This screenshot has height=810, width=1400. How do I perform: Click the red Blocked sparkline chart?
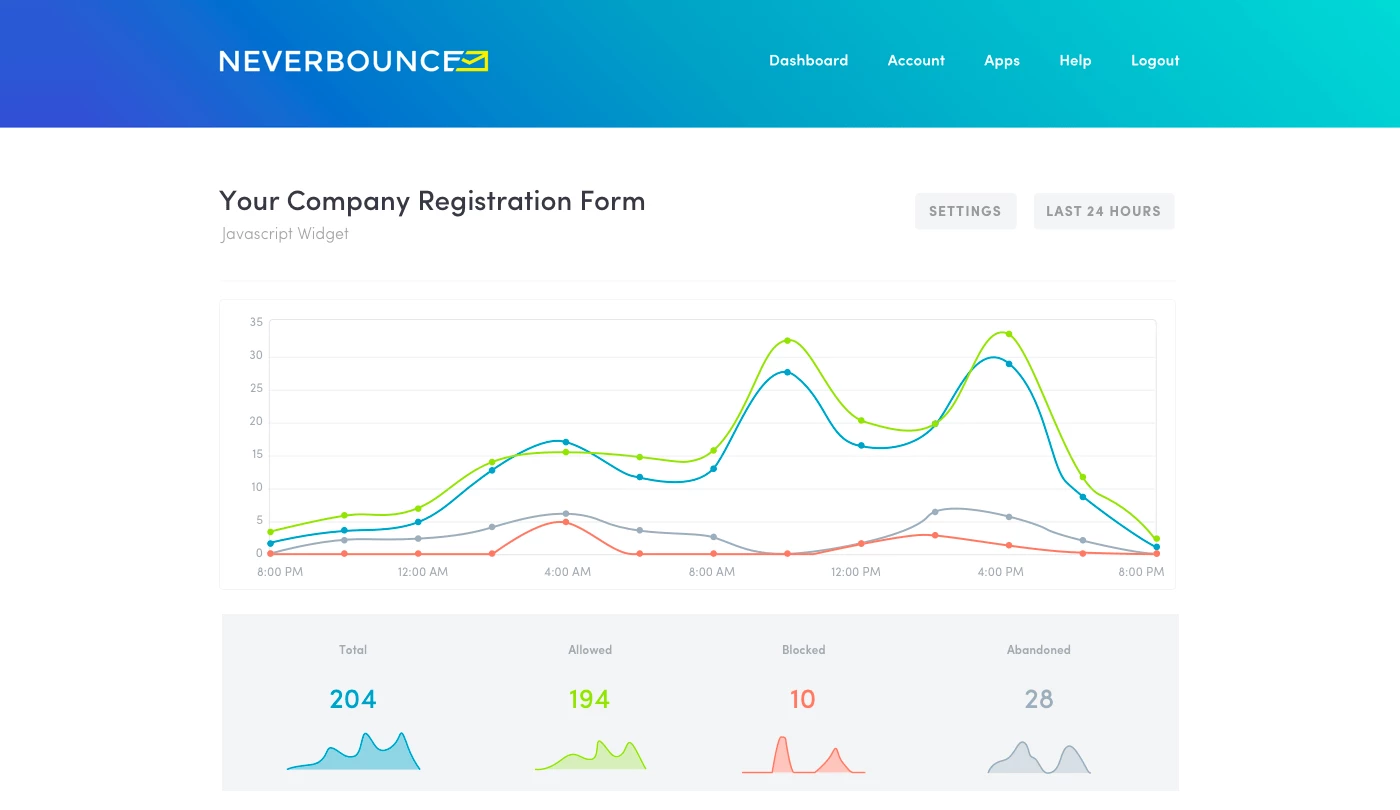[x=803, y=757]
